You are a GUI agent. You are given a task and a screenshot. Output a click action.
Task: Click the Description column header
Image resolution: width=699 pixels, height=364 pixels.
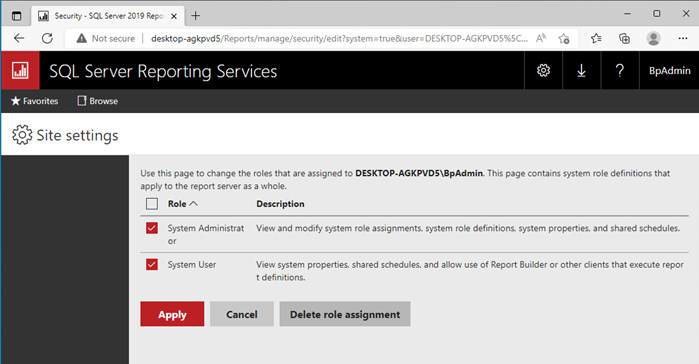[x=280, y=204]
